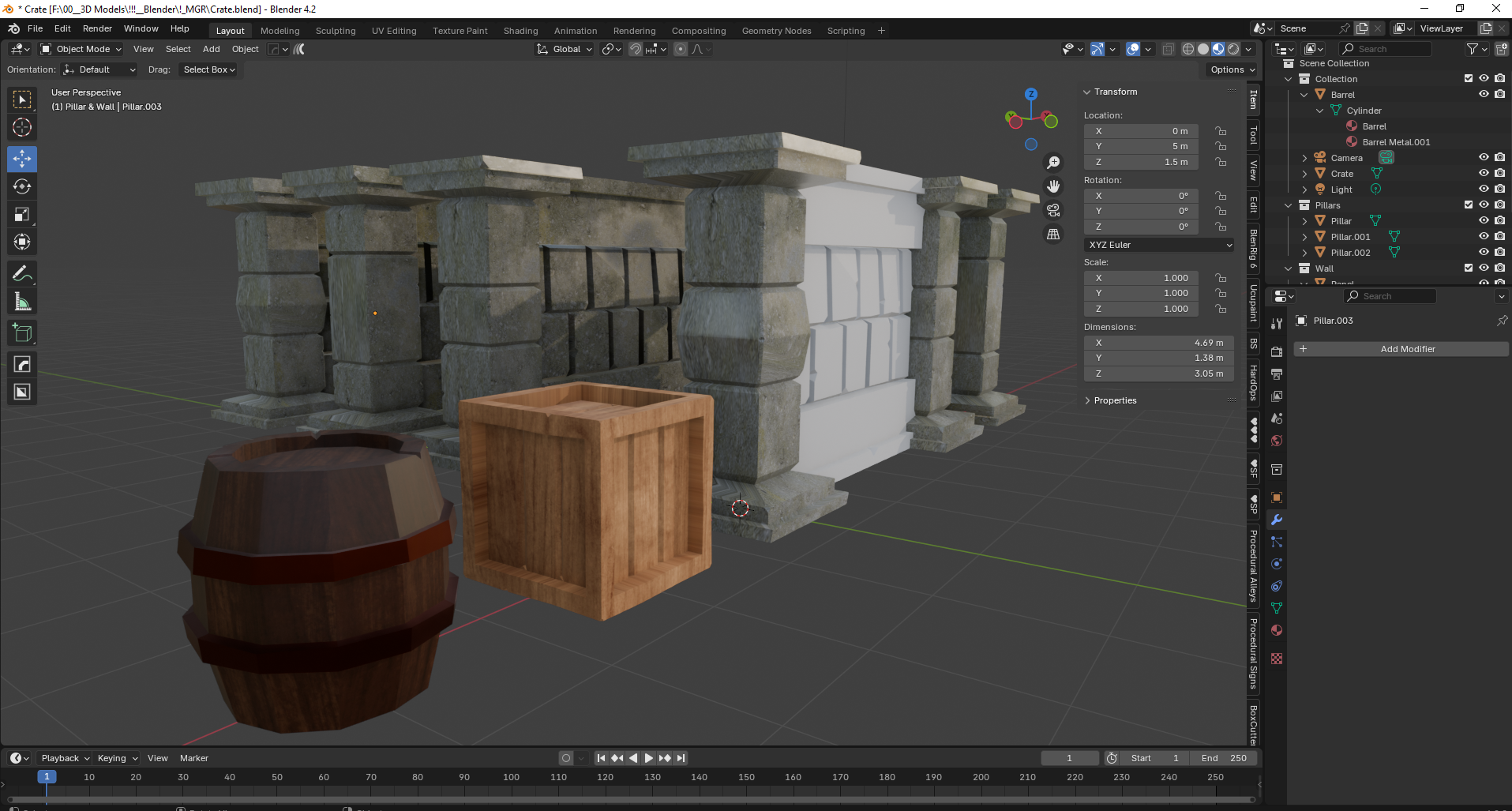1512x811 pixels.
Task: Switch to the Sculpting workspace tab
Action: pos(336,31)
